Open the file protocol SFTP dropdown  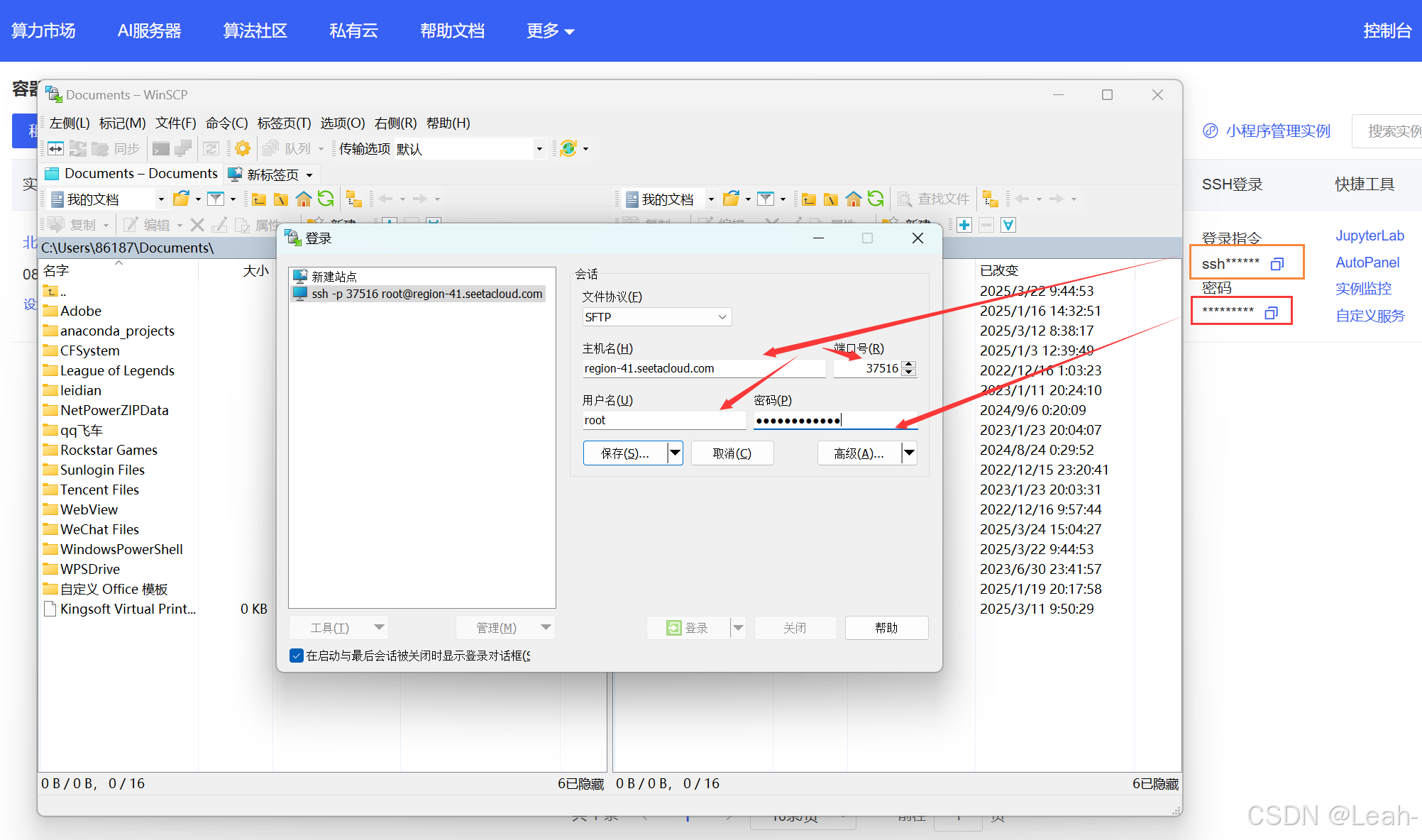(x=722, y=317)
